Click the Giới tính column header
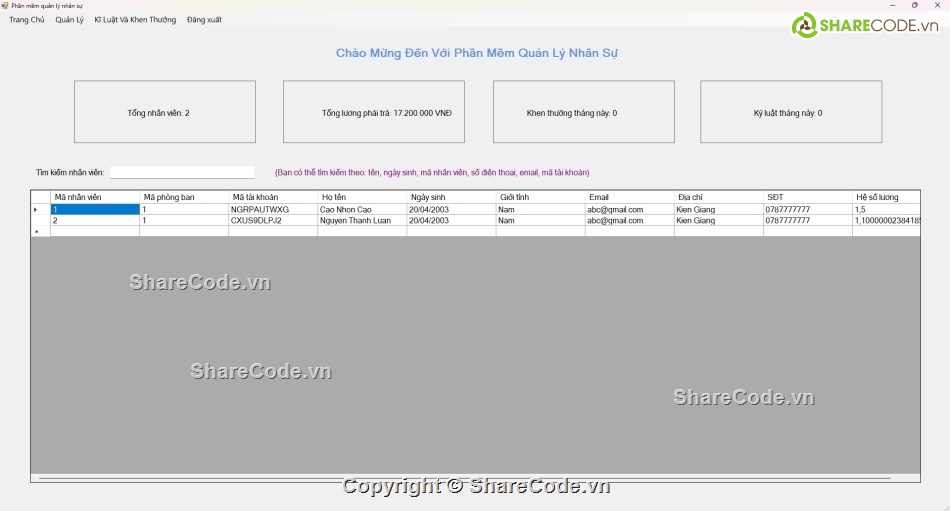 [x=540, y=197]
